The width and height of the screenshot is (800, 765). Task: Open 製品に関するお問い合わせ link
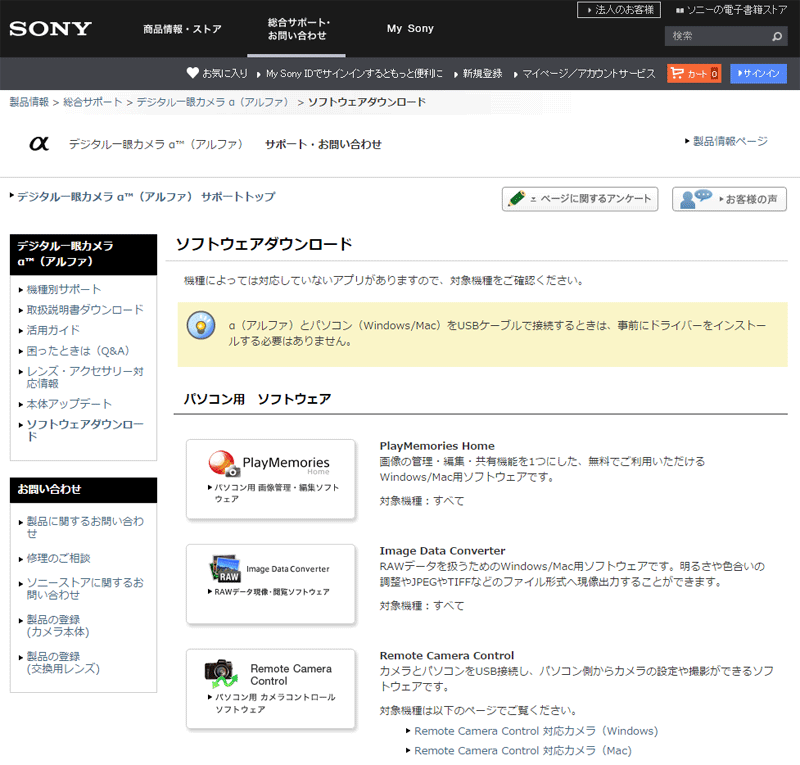(x=85, y=527)
